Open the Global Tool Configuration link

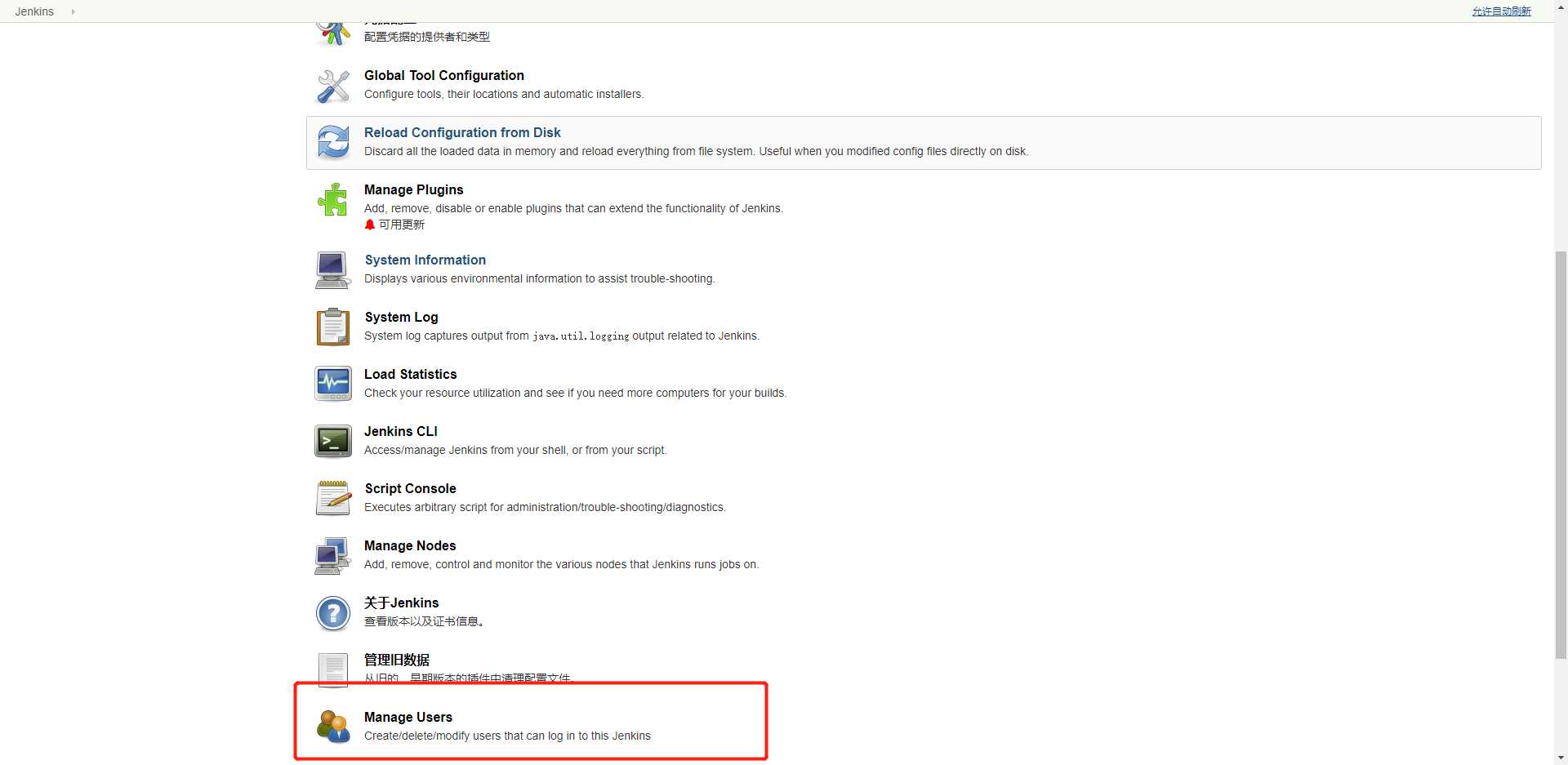444,75
